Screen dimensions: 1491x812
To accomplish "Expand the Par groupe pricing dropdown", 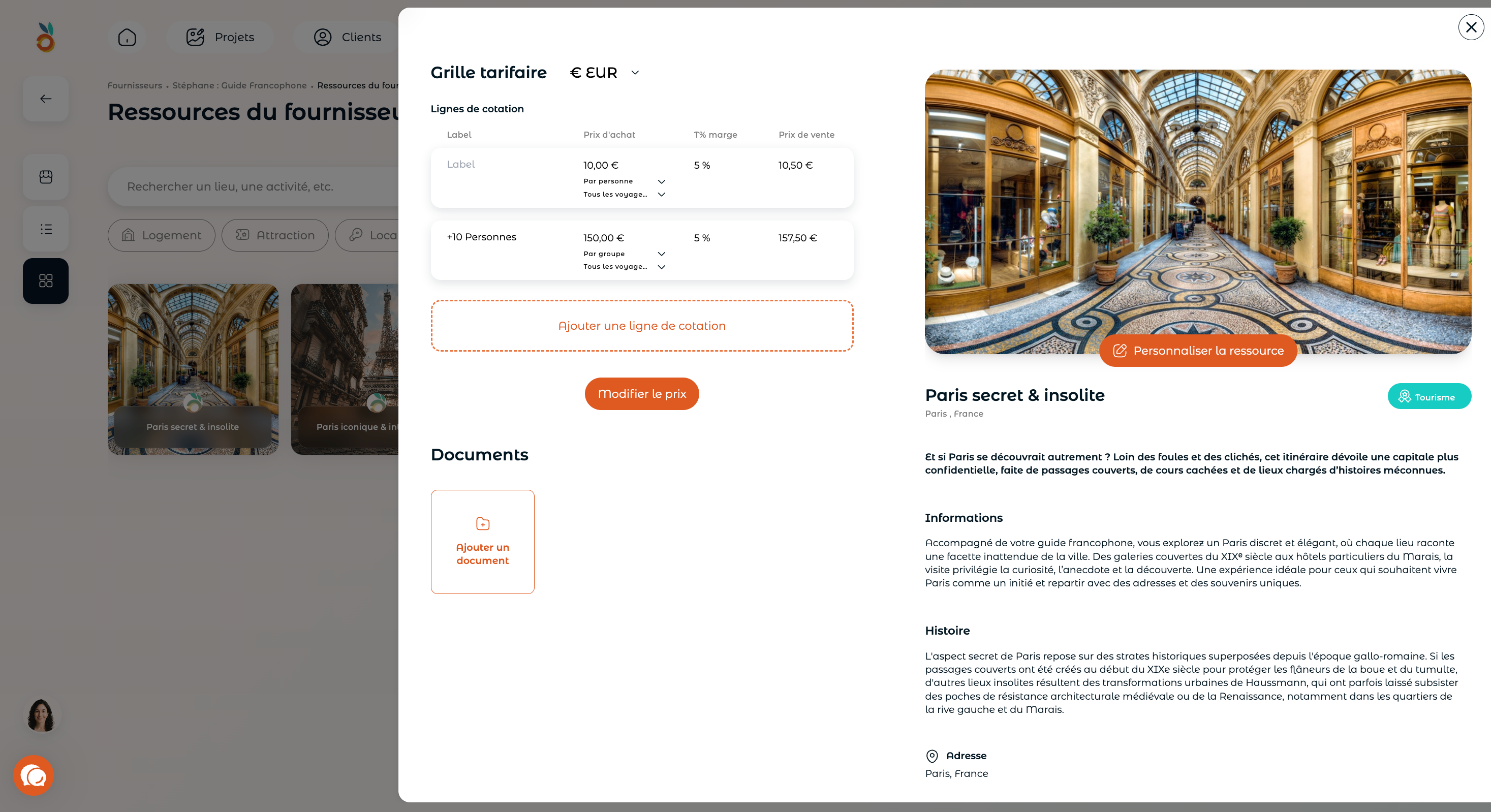I will [624, 254].
